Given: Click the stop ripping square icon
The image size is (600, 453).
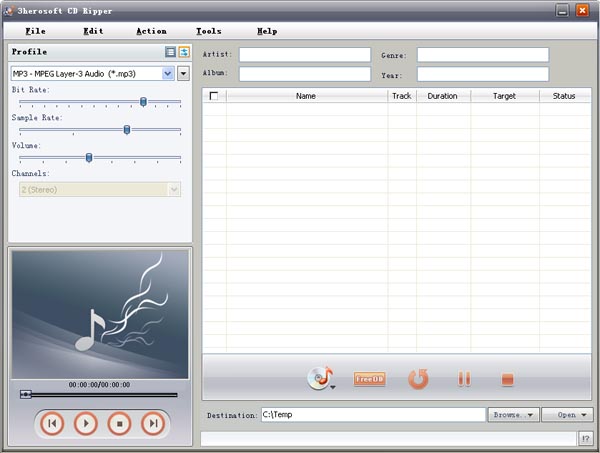Looking at the screenshot, I should pyautogui.click(x=507, y=379).
